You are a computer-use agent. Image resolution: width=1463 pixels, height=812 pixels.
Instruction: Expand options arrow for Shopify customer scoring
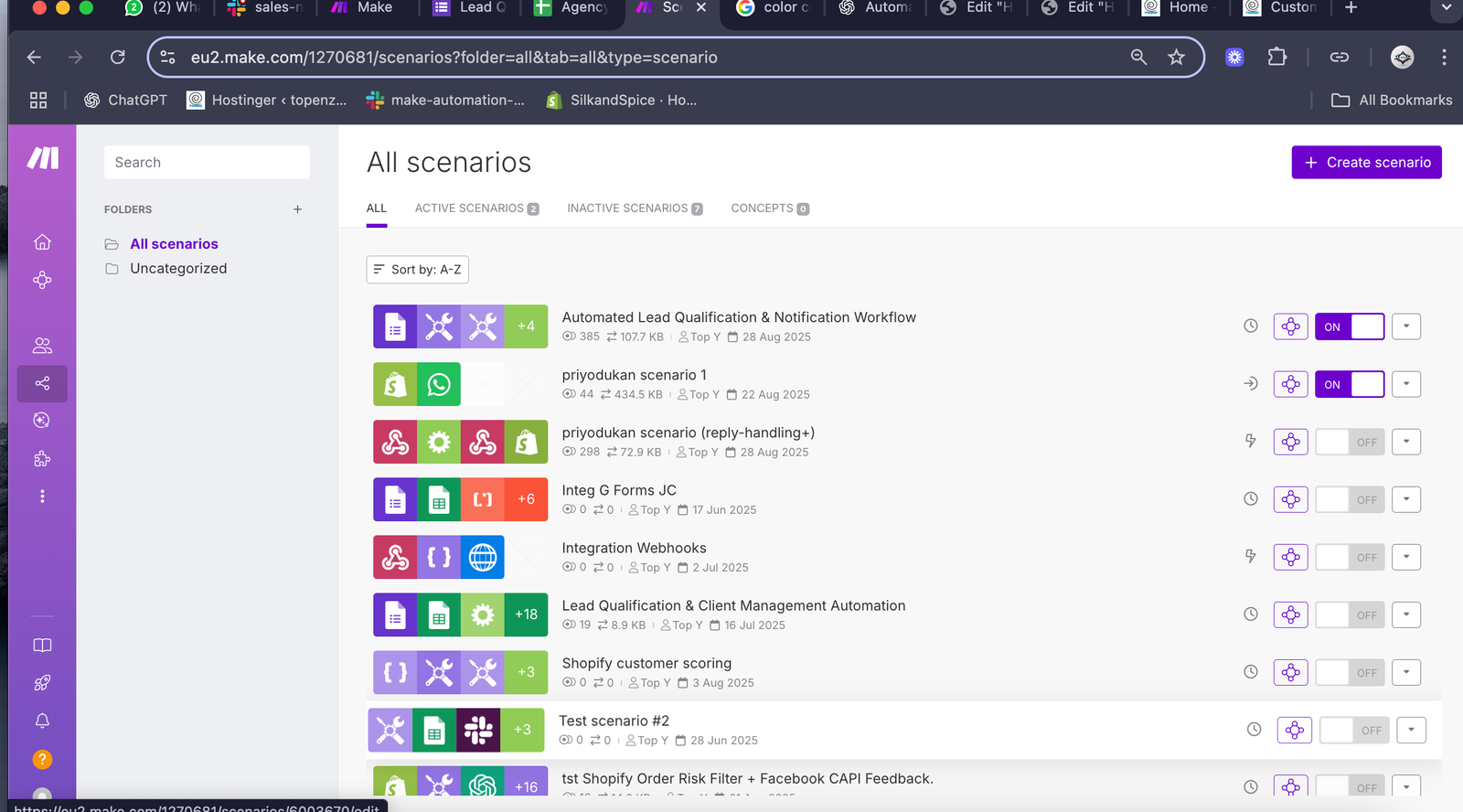coord(1405,672)
